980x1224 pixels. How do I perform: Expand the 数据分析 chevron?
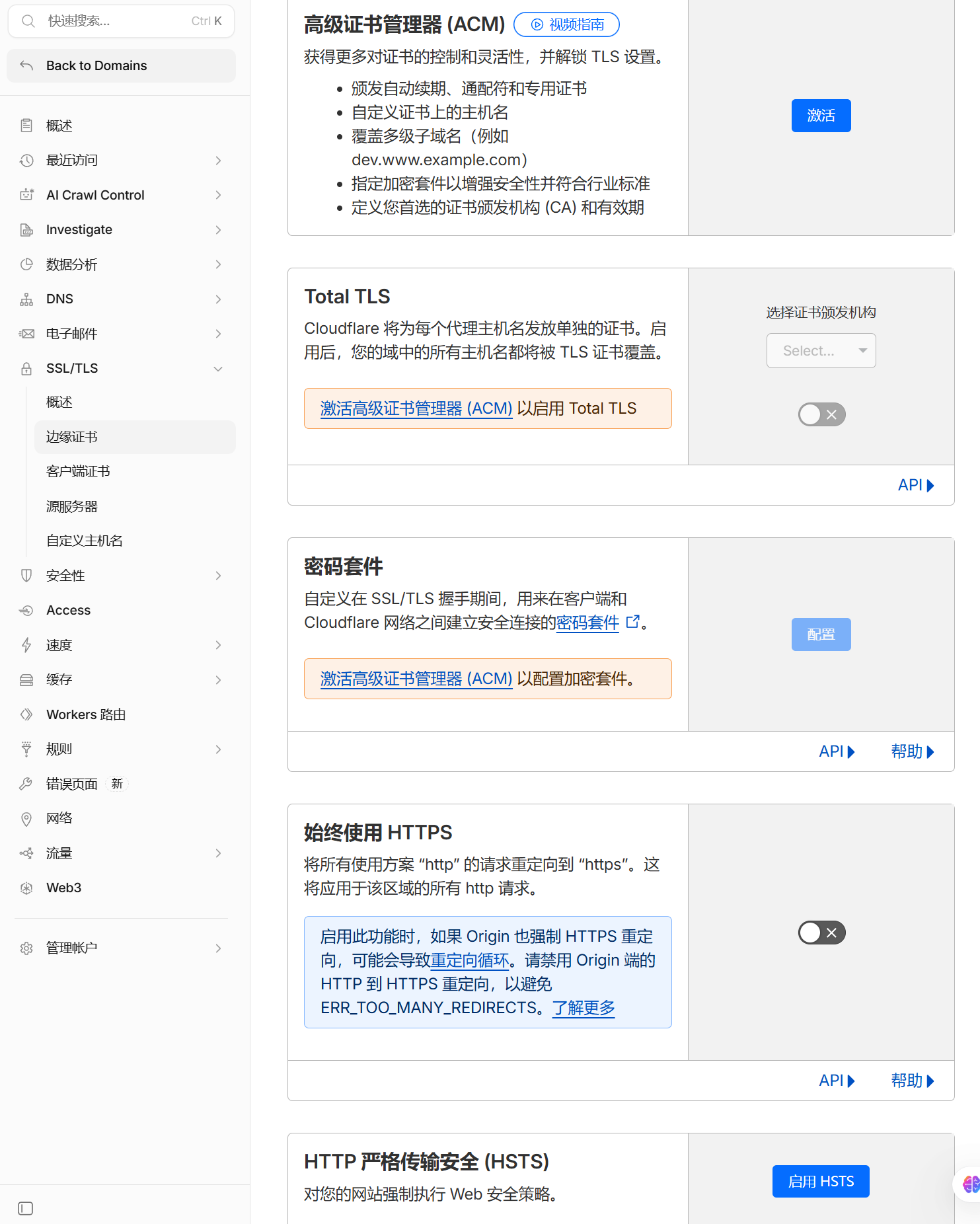(218, 264)
